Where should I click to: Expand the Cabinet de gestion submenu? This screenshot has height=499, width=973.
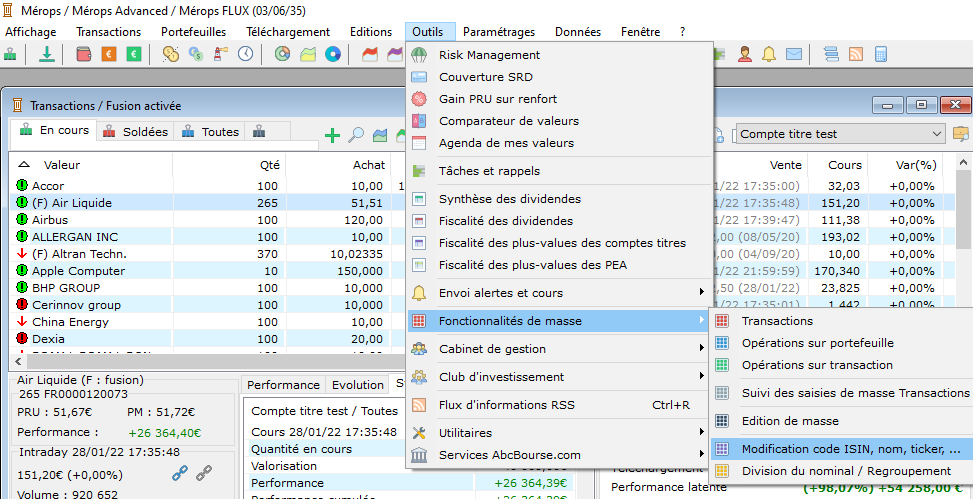[558, 349]
